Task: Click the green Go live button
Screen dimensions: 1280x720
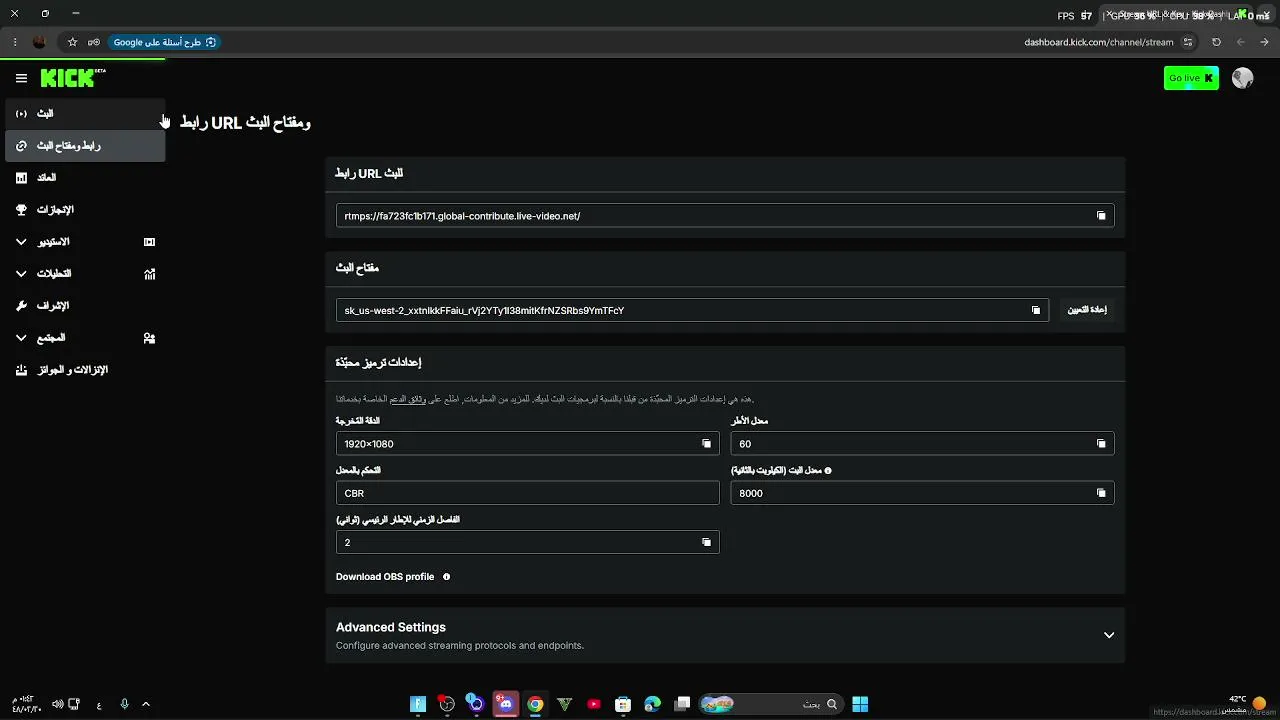Action: pyautogui.click(x=1191, y=78)
